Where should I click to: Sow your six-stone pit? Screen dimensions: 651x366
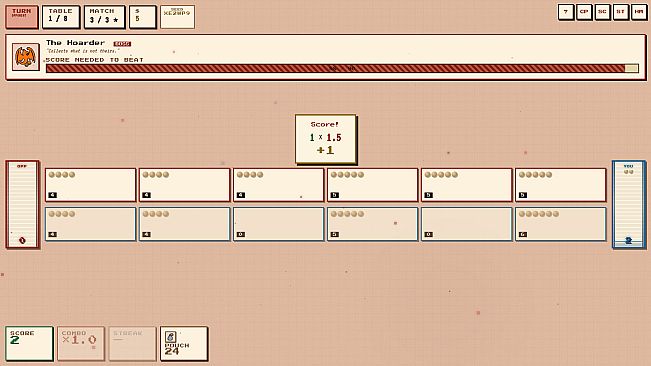coord(560,224)
